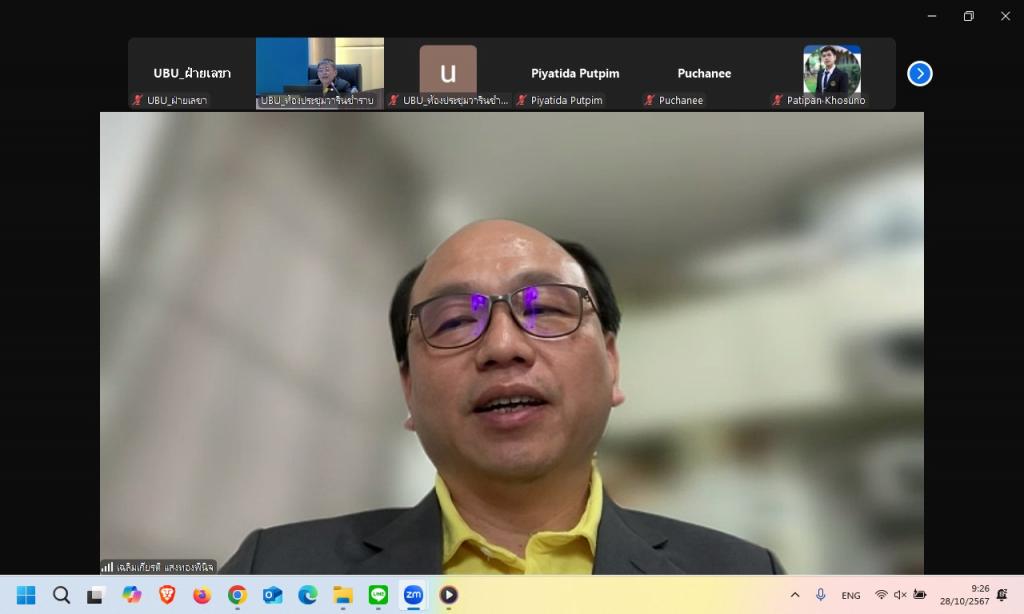The height and width of the screenshot is (614, 1024).
Task: Open the Zoom app in the taskbar
Action: click(413, 595)
